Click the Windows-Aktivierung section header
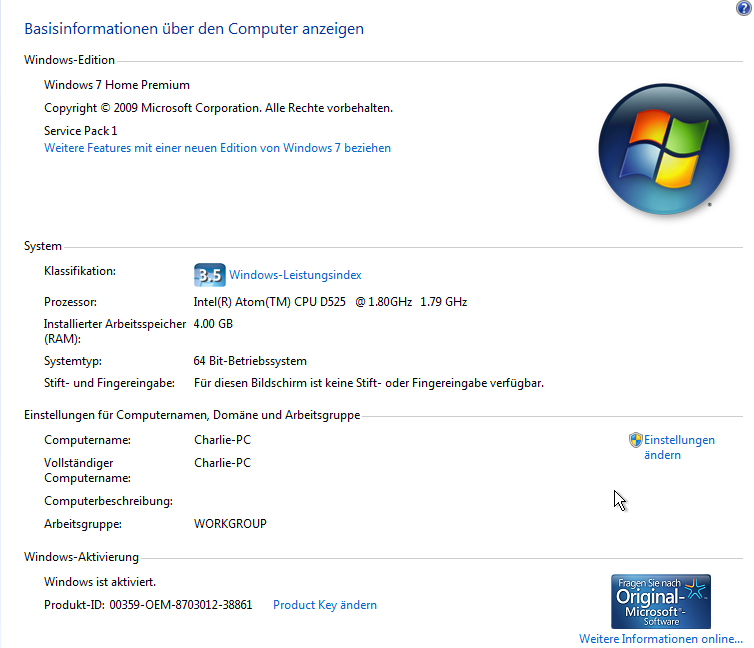Screen dimensions: 754x648 pyautogui.click(x=81, y=557)
